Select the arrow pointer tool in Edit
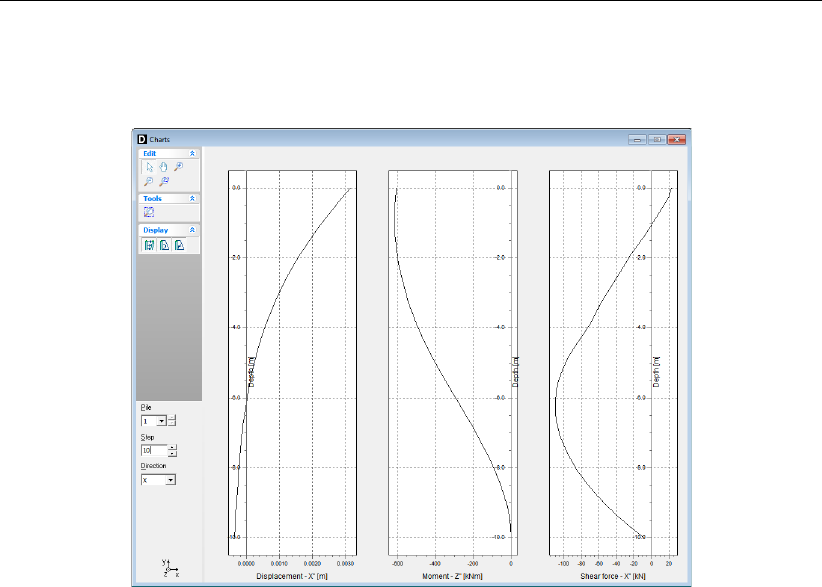Image resolution: width=822 pixels, height=587 pixels. coord(149,167)
